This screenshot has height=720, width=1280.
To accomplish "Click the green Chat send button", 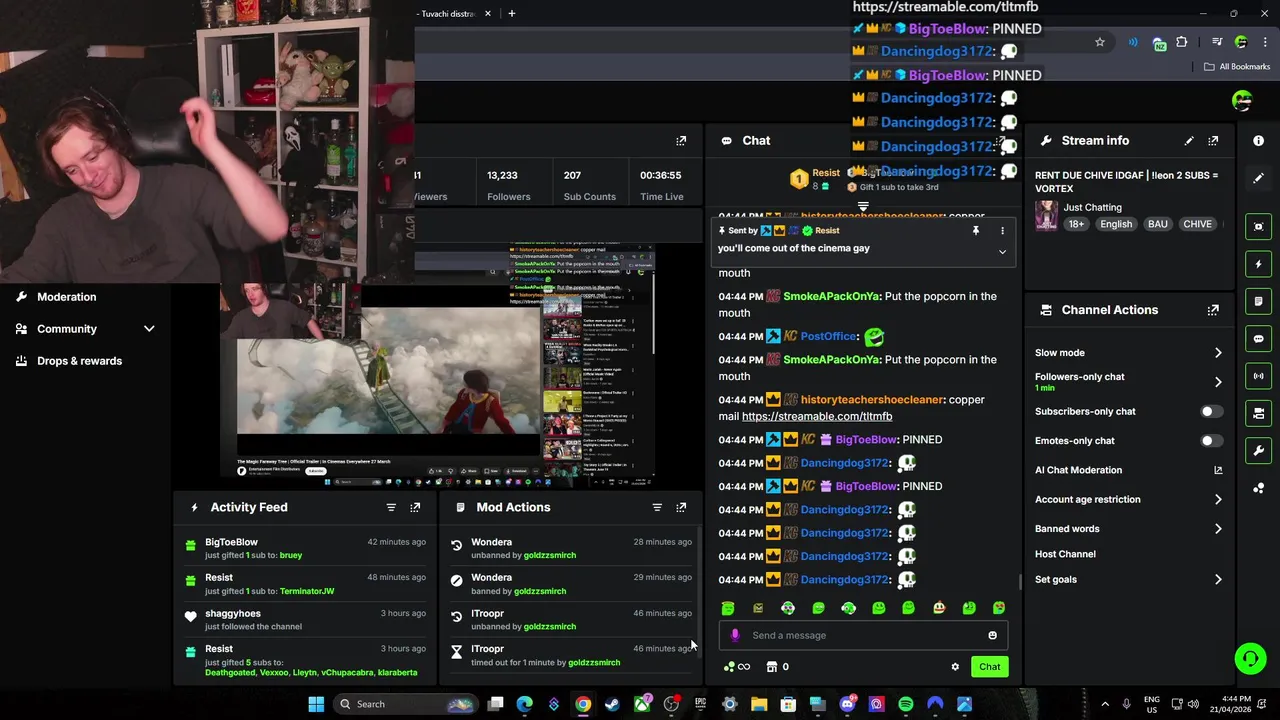I will pyautogui.click(x=989, y=667).
